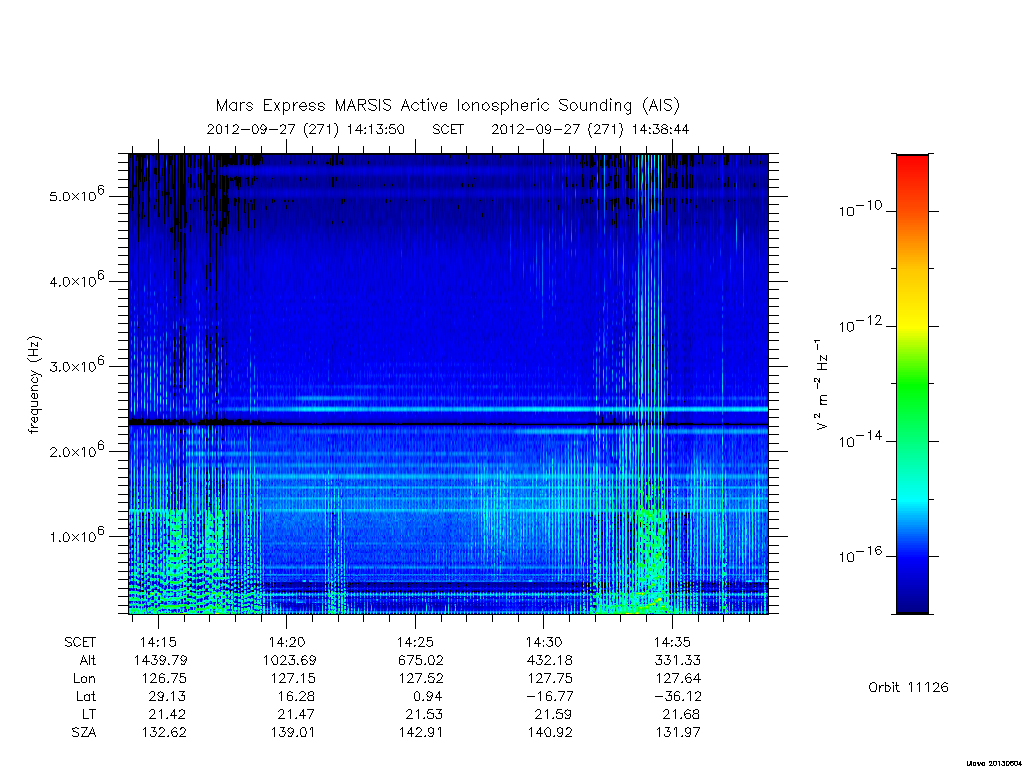Viewport: 1024px width, 768px height.
Task: Click the colorbar label 10^-14
Action: (x=860, y=440)
